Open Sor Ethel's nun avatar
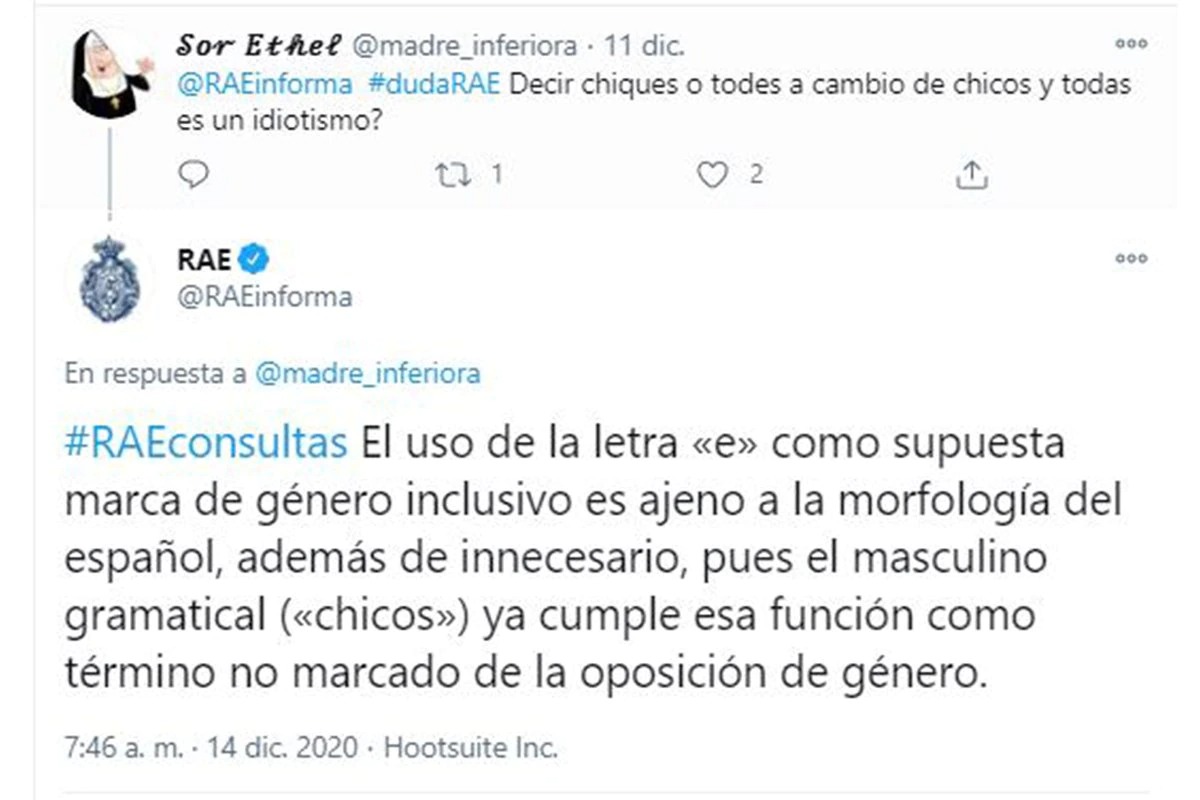 click(x=109, y=74)
